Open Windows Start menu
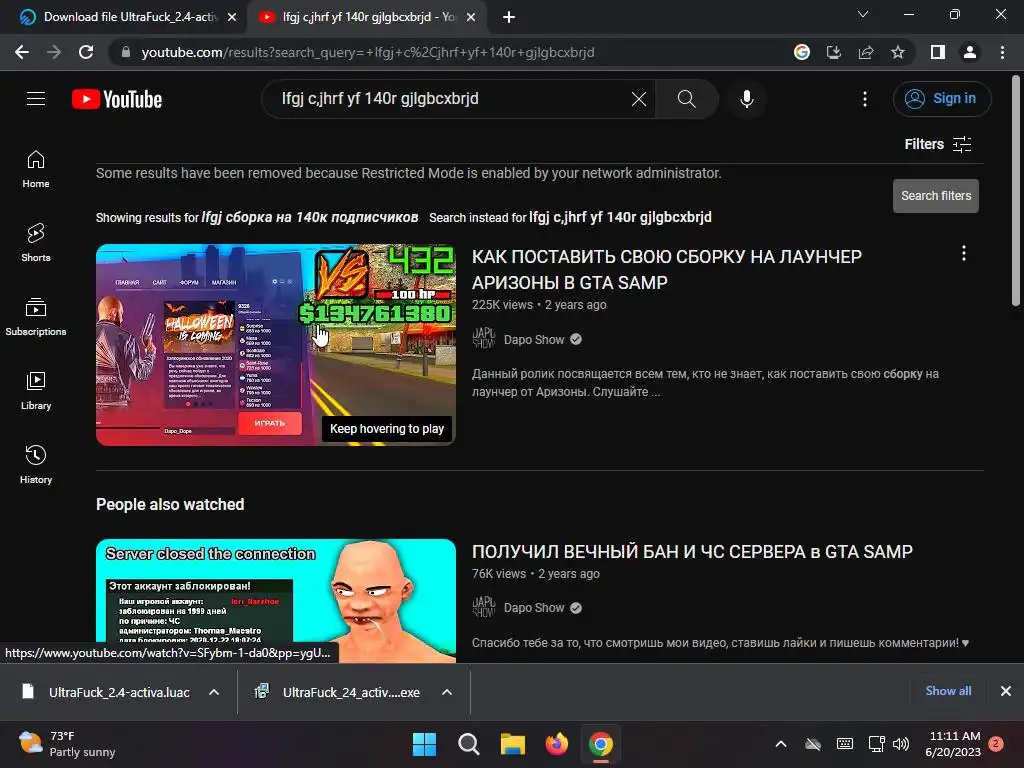1024x768 pixels. [x=424, y=744]
